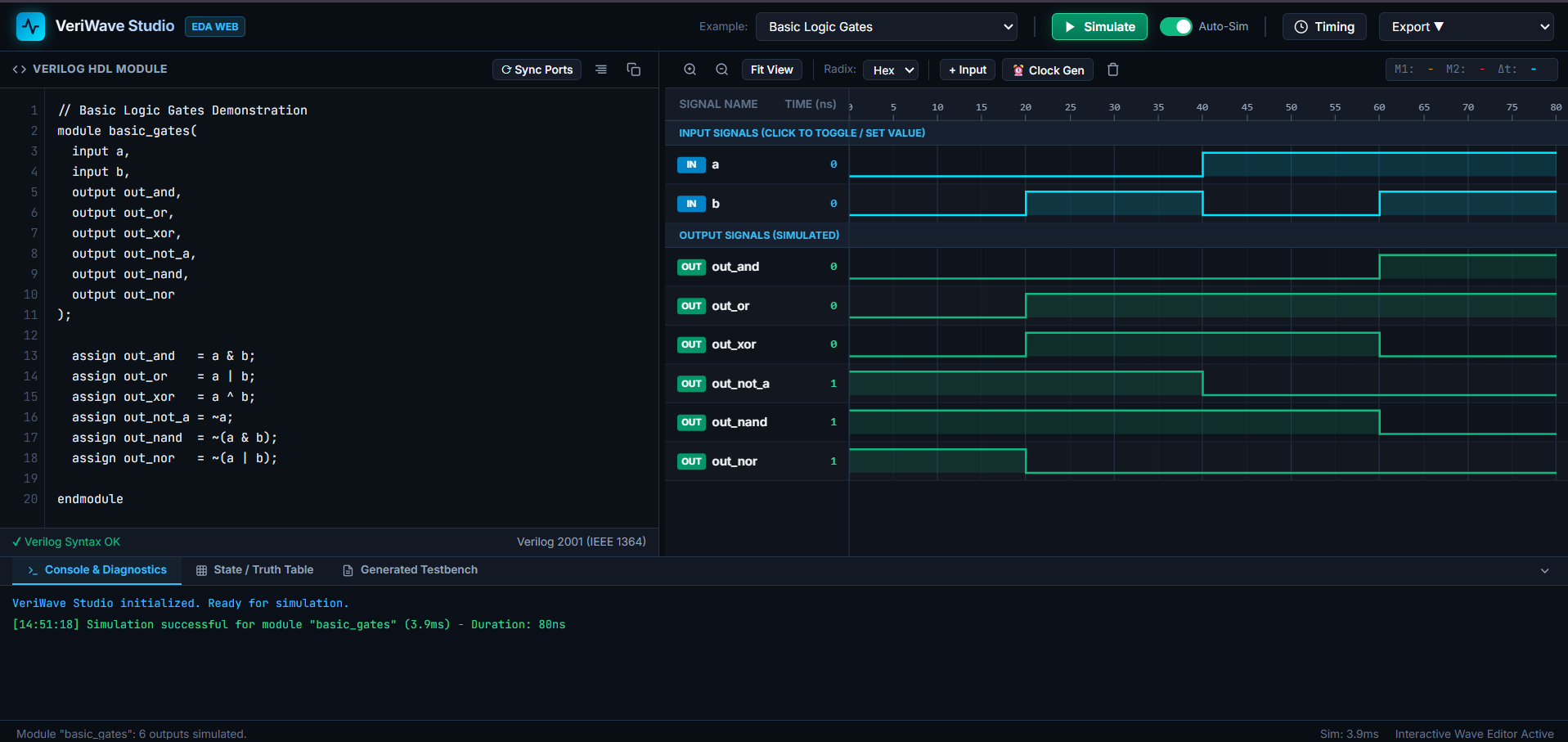The height and width of the screenshot is (742, 1568).
Task: Open the Export dropdown
Action: click(x=1468, y=27)
